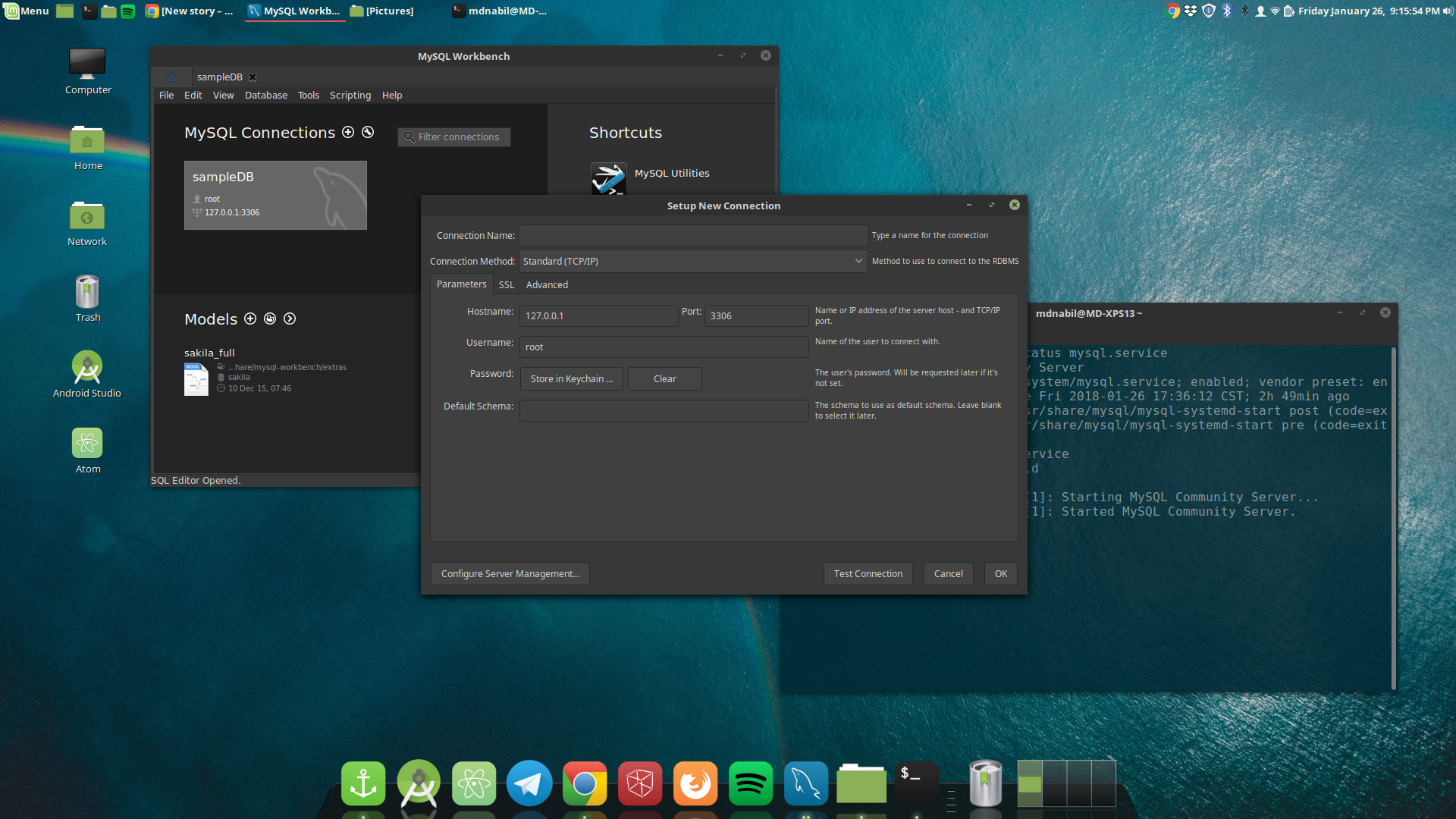Click the Port input field
Image resolution: width=1456 pixels, height=819 pixels.
click(756, 315)
